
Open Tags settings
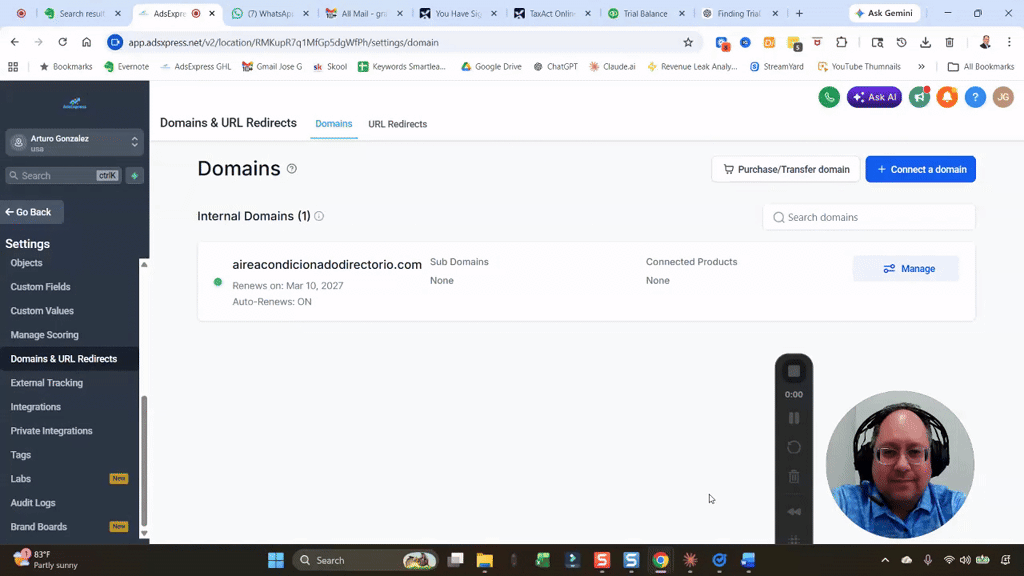click(x=20, y=455)
